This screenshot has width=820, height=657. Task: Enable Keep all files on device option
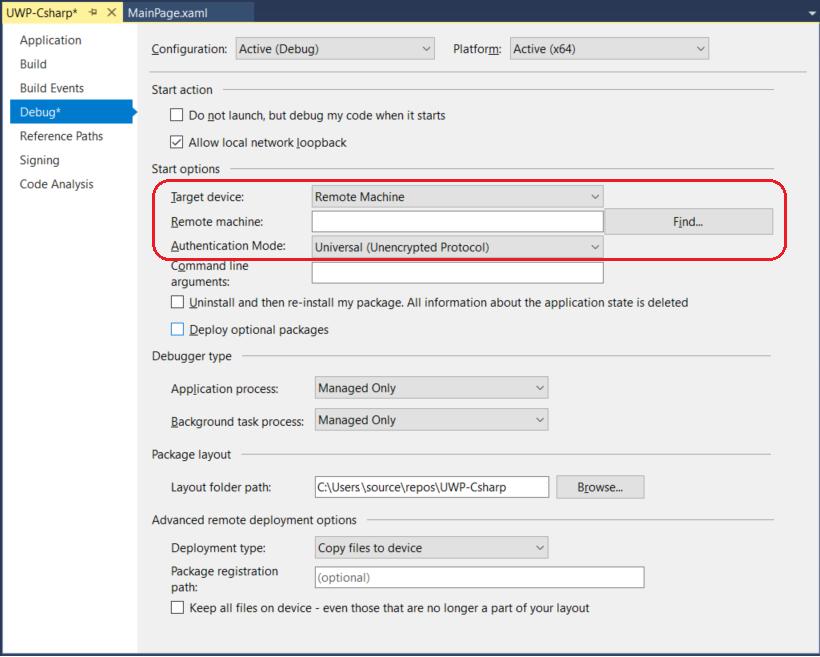pyautogui.click(x=177, y=607)
